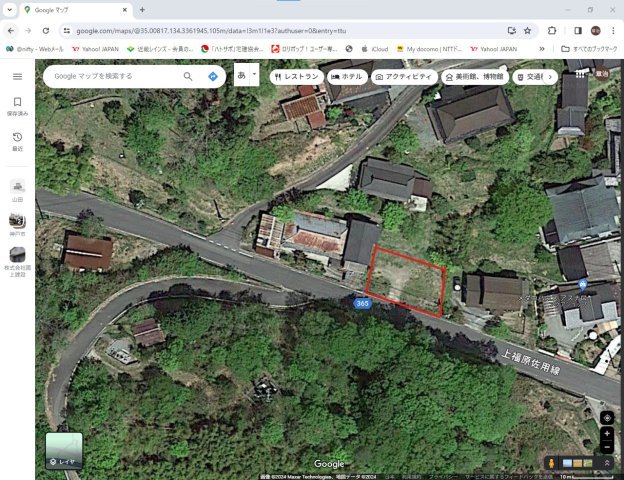
Task: Open a new Chrome tab
Action: click(x=142, y=10)
